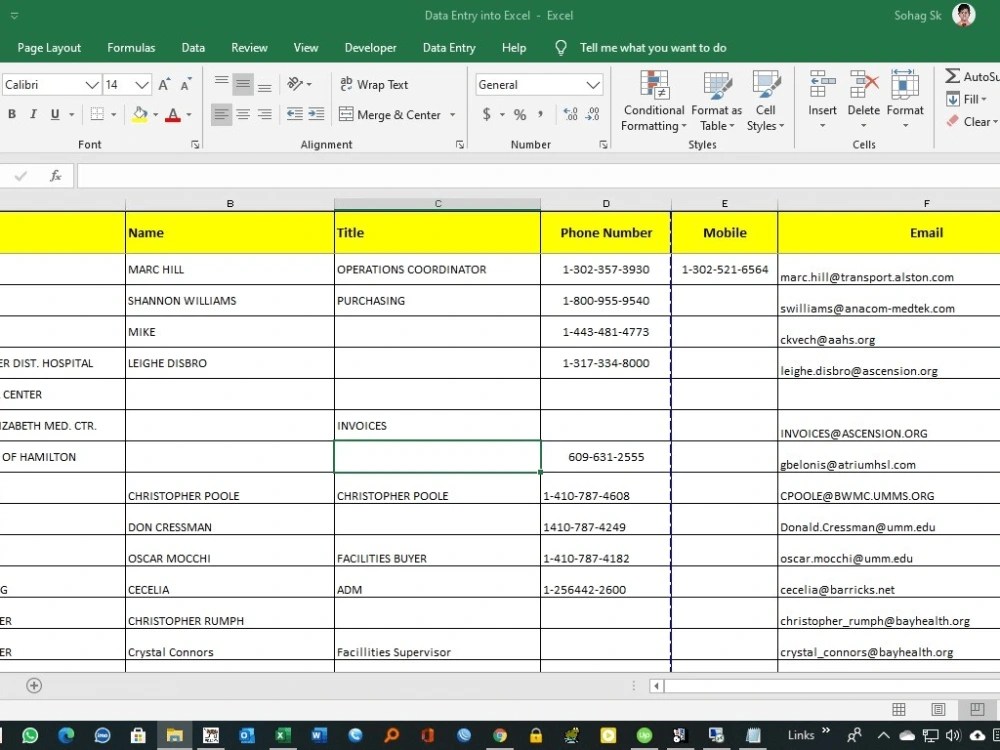Click the Orientation text angle icon
1000x750 pixels.
pyautogui.click(x=295, y=84)
